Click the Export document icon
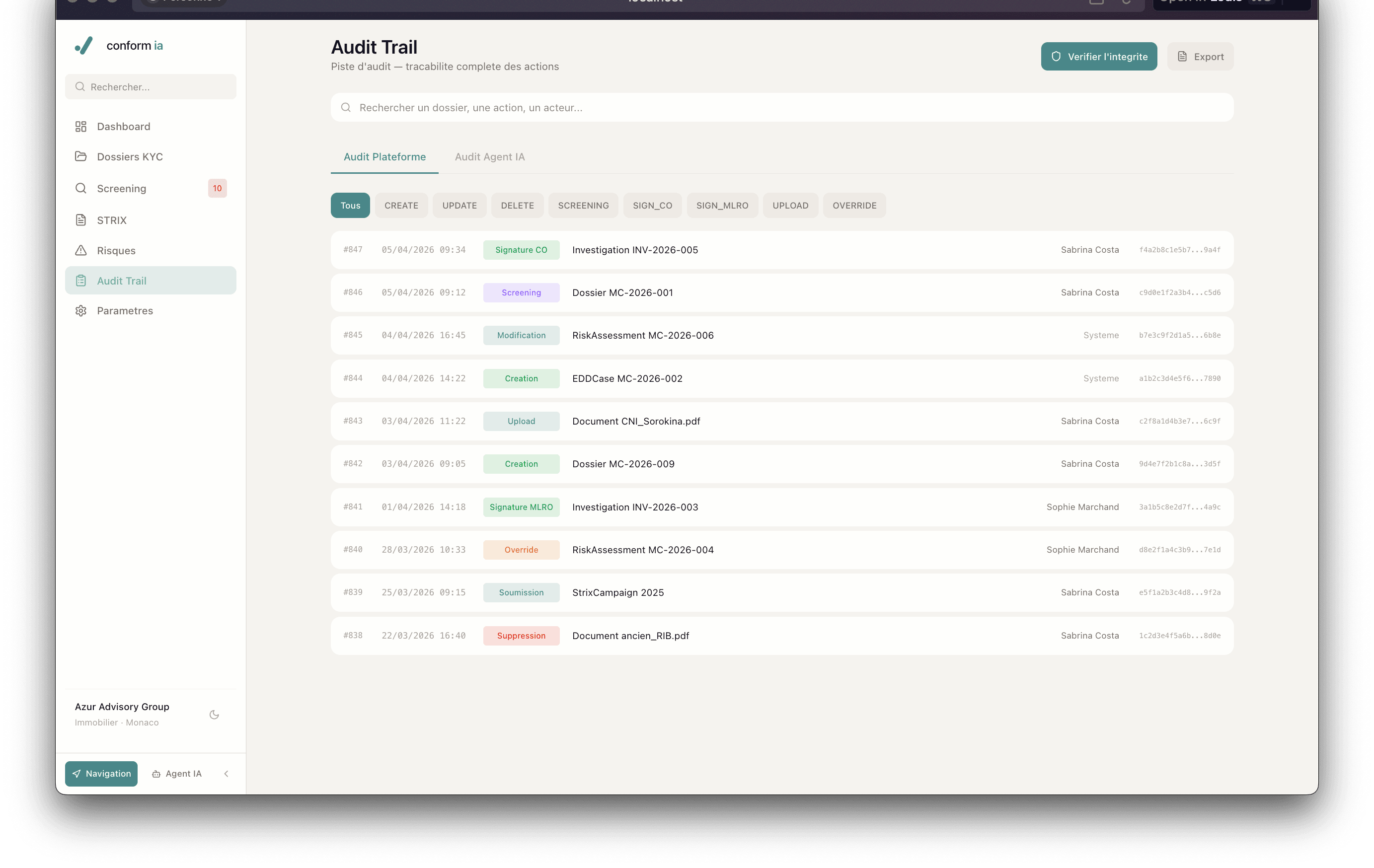 [1182, 56]
